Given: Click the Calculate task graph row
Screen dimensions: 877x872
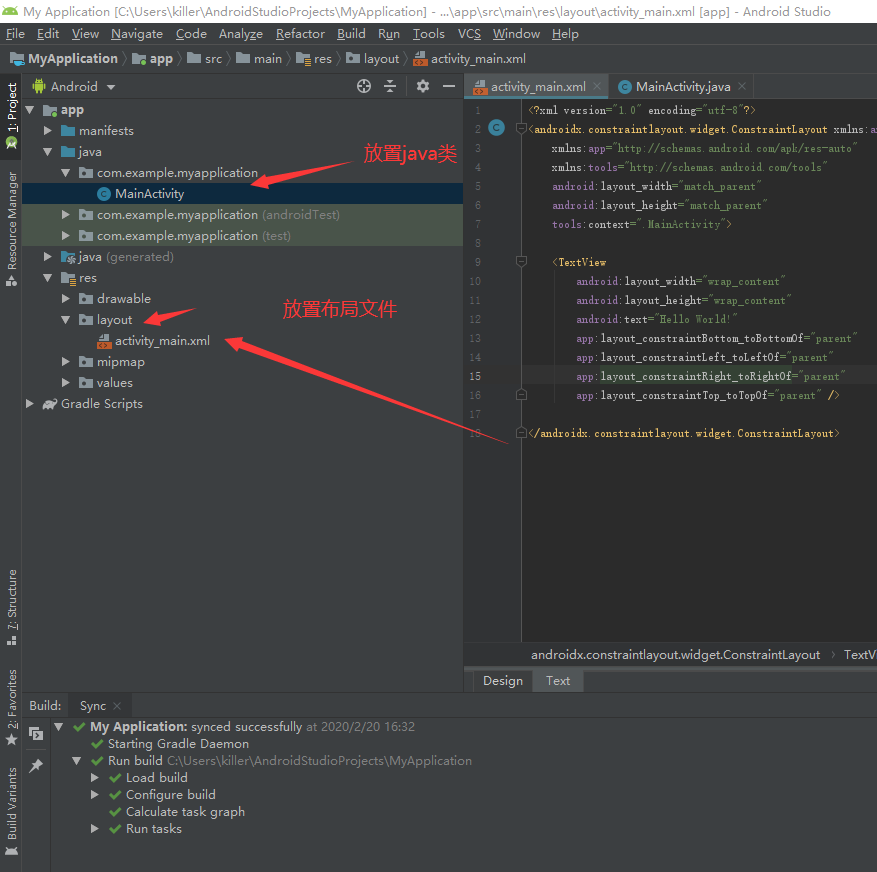Looking at the screenshot, I should coord(185,812).
